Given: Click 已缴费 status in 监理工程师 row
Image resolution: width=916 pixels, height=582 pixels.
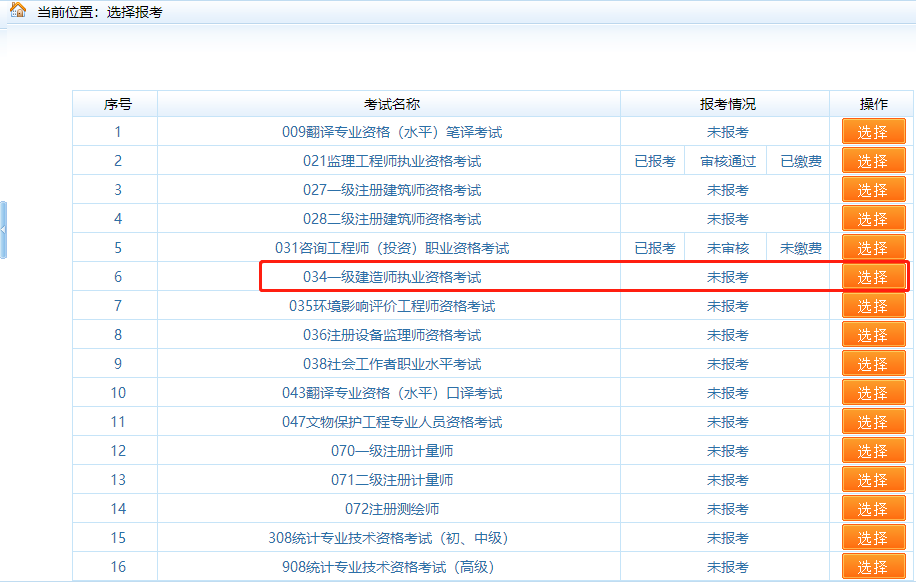Looking at the screenshot, I should pyautogui.click(x=800, y=161).
